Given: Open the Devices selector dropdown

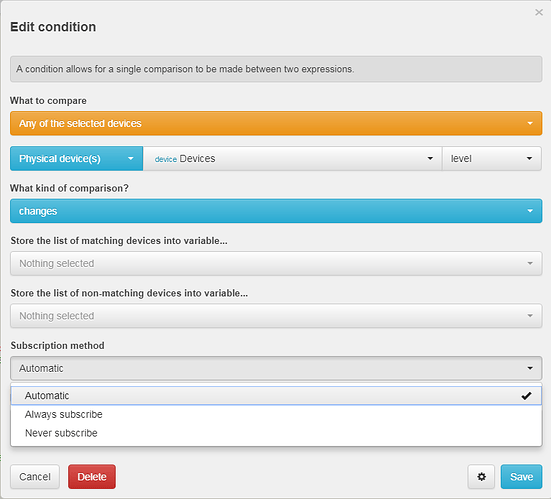Looking at the screenshot, I should point(292,158).
